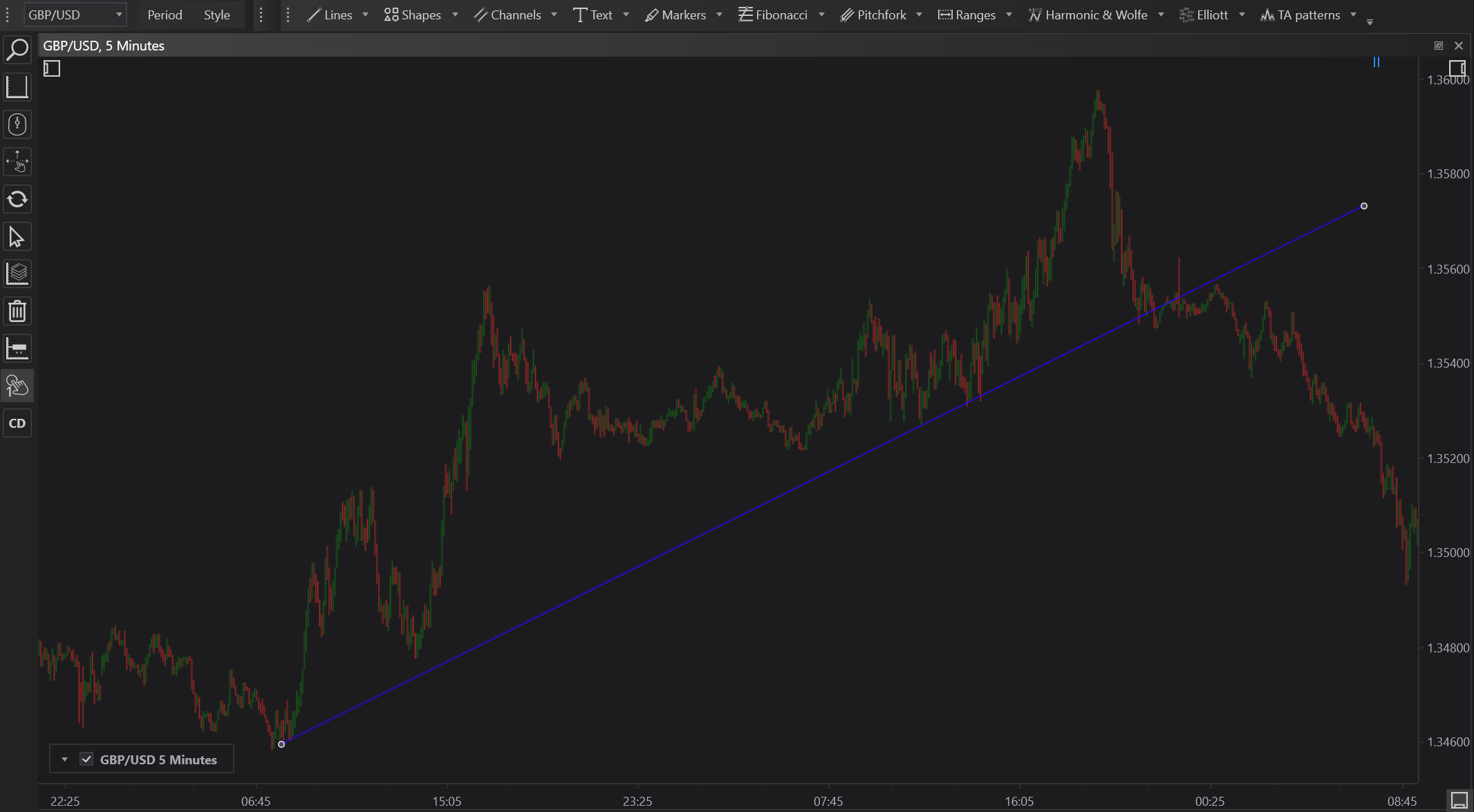Select the hand drawing touch tool
Image resolution: width=1474 pixels, height=812 pixels.
(17, 386)
